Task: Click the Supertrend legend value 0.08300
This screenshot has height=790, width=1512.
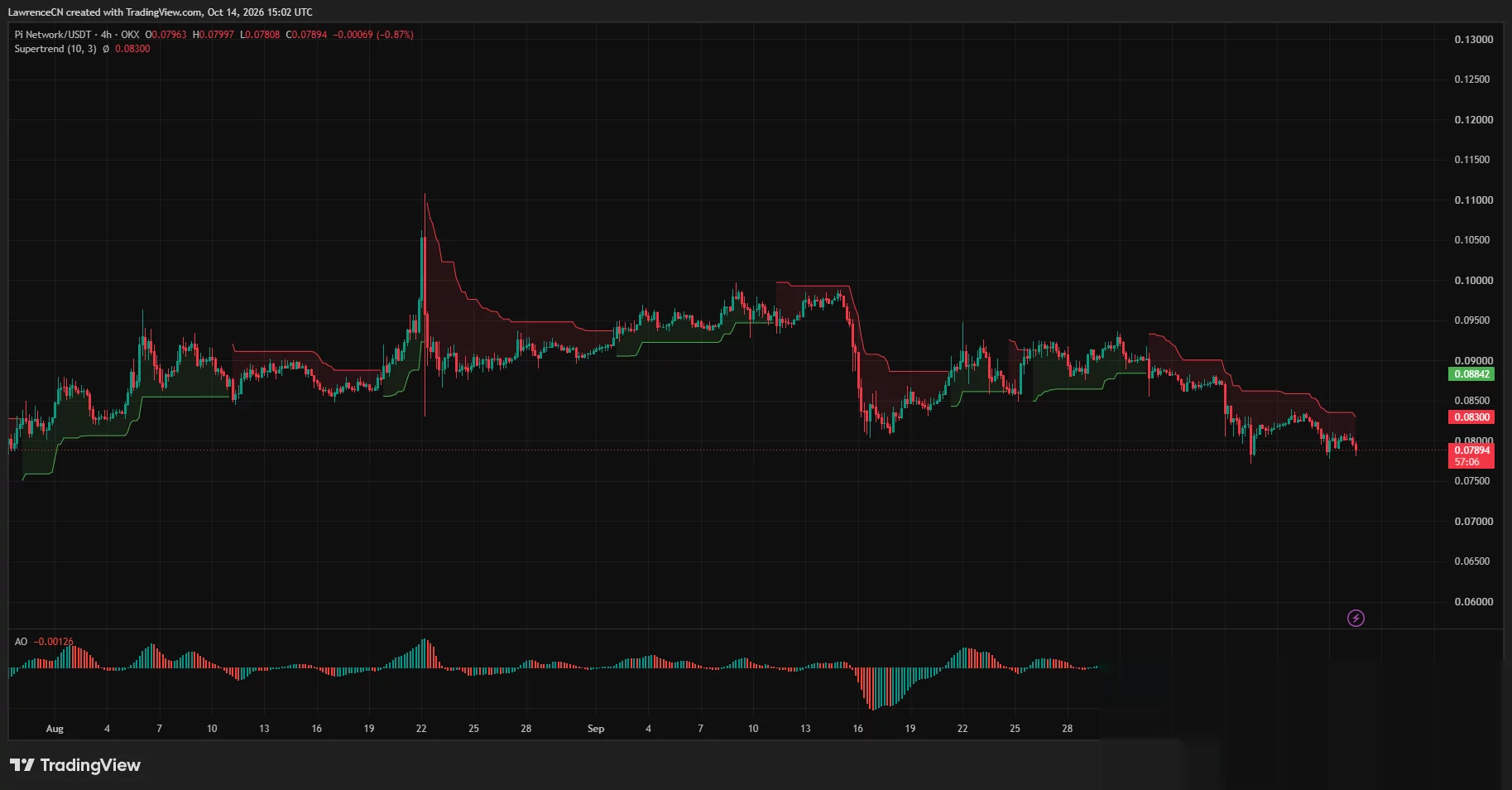Action: (x=132, y=49)
